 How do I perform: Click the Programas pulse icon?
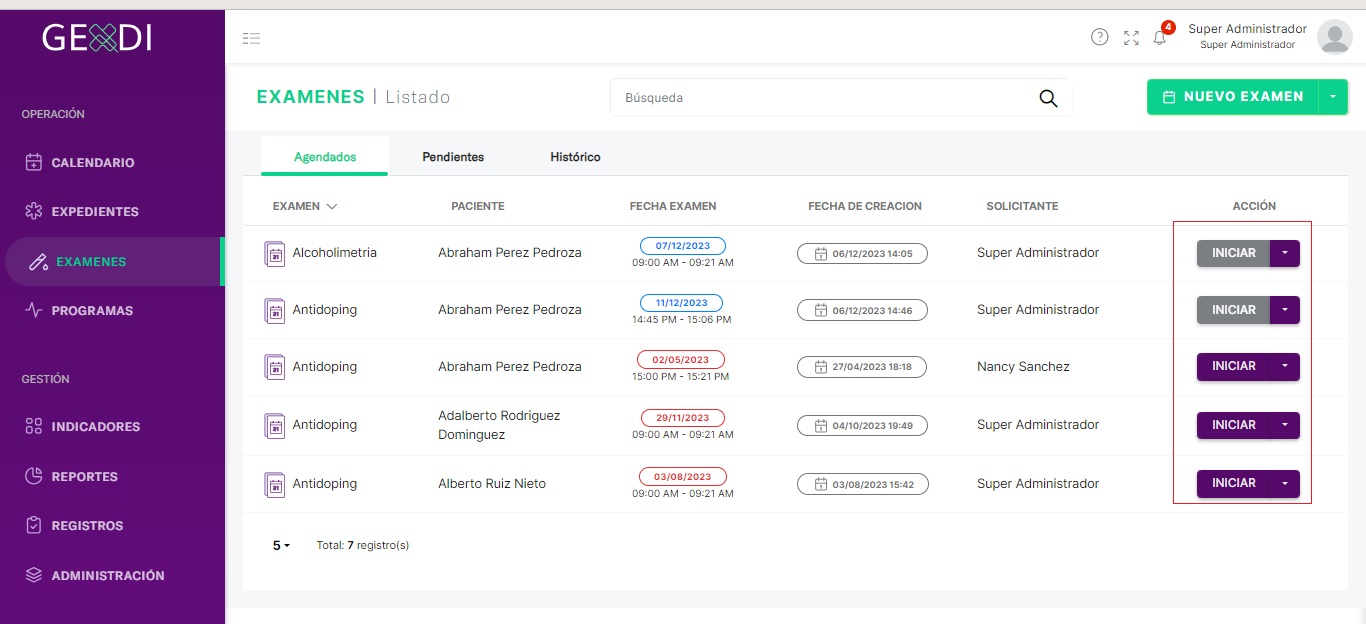(34, 310)
